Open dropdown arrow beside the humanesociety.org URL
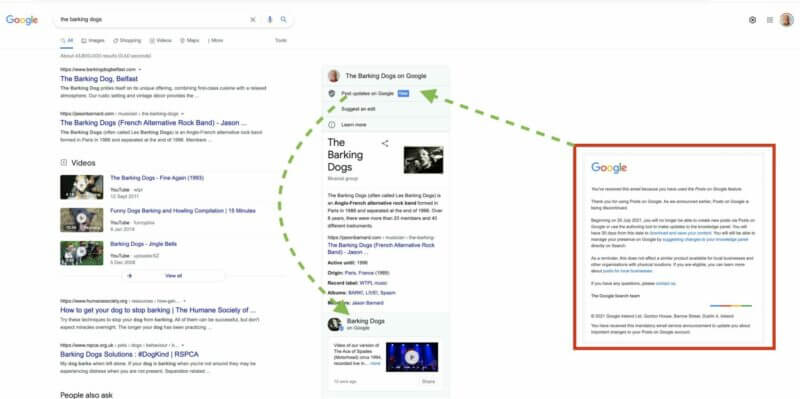This screenshot has height=399, width=800. [185, 301]
